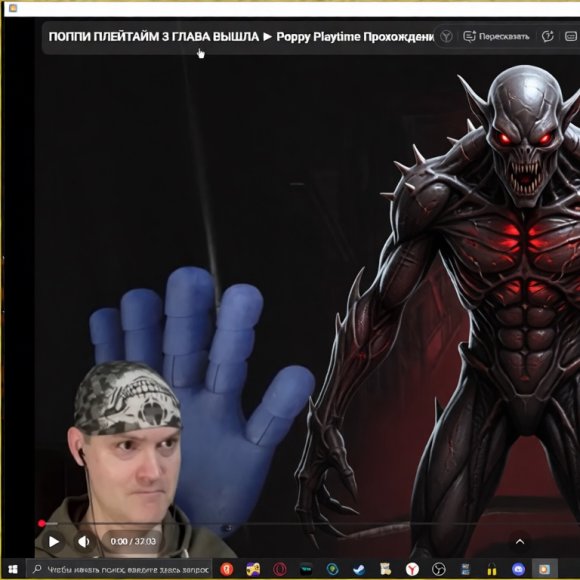The image size is (580, 580).
Task: Switch to the active highlighted taskbar app
Action: click(x=544, y=569)
